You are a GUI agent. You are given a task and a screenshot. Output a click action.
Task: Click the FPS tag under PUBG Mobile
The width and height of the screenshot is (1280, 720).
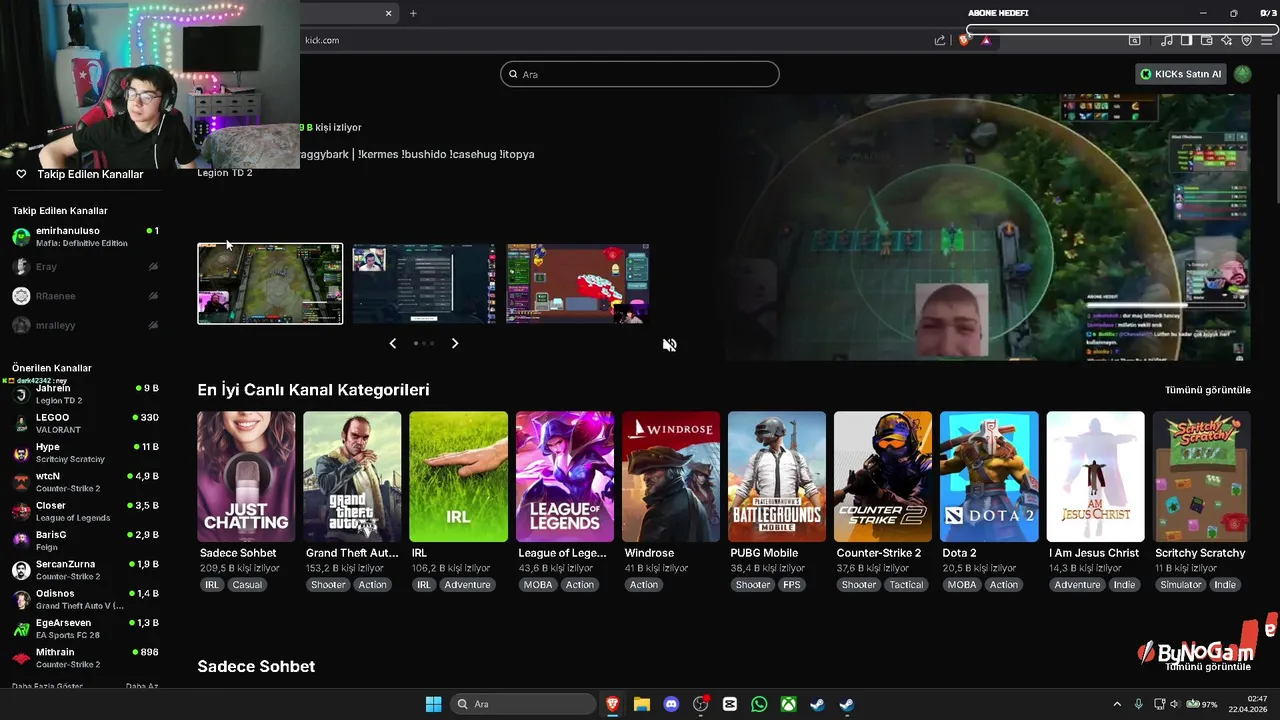(x=792, y=585)
